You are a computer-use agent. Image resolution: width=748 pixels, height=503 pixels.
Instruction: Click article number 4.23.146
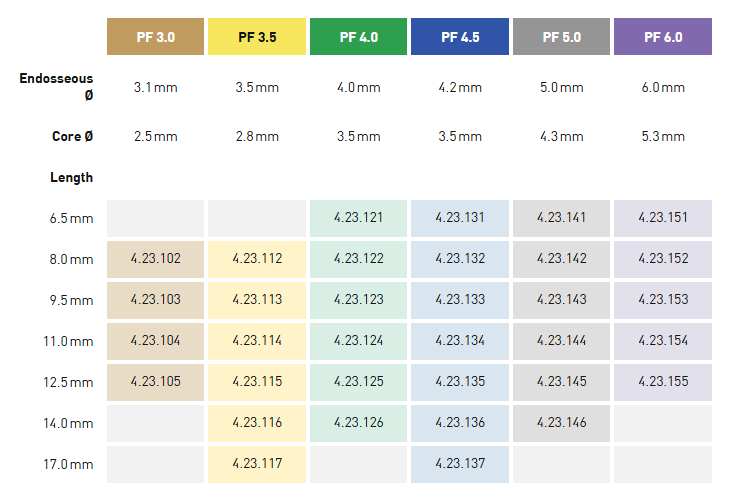coord(561,423)
